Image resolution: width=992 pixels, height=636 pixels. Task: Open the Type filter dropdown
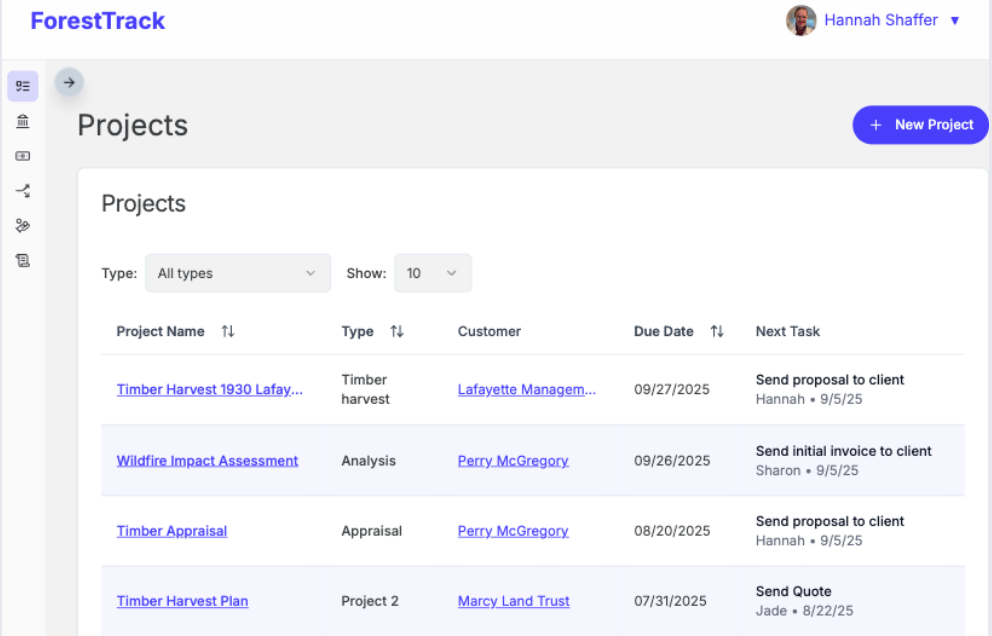click(238, 273)
